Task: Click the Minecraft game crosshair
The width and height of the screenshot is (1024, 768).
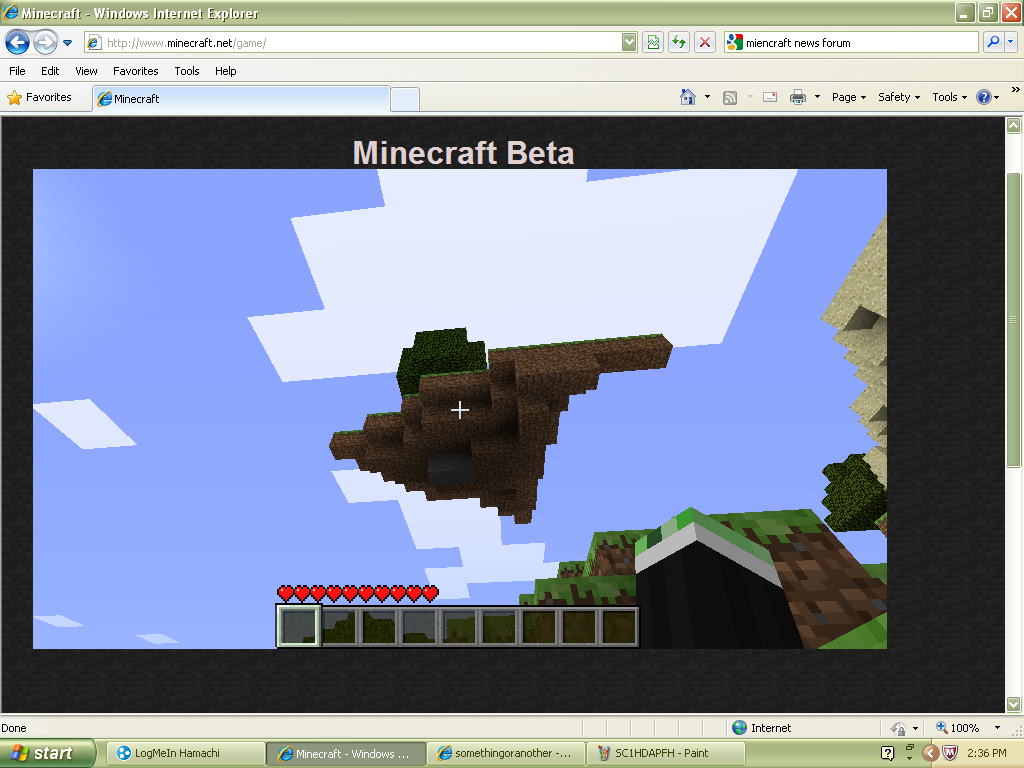Action: click(460, 410)
